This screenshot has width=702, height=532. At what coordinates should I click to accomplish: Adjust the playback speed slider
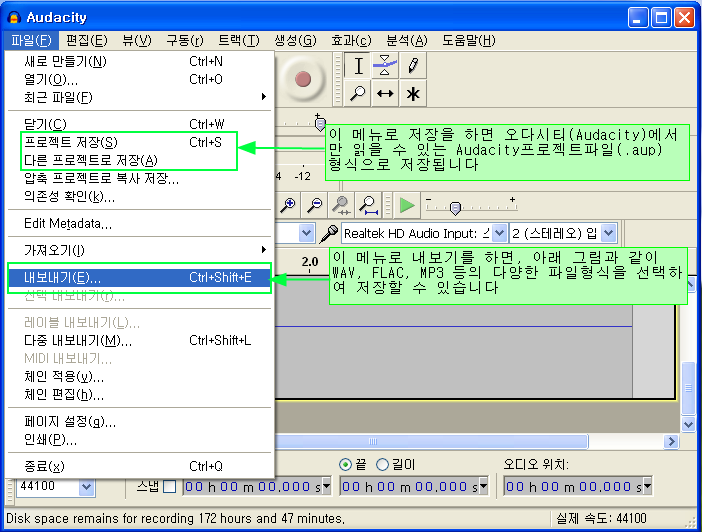(x=455, y=208)
